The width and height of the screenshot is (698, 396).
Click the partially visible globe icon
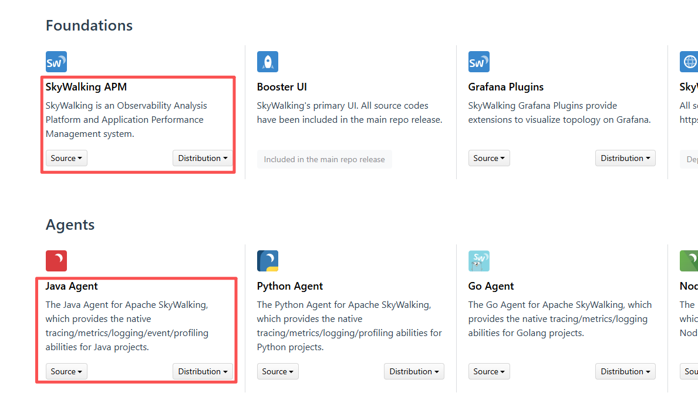pyautogui.click(x=689, y=61)
